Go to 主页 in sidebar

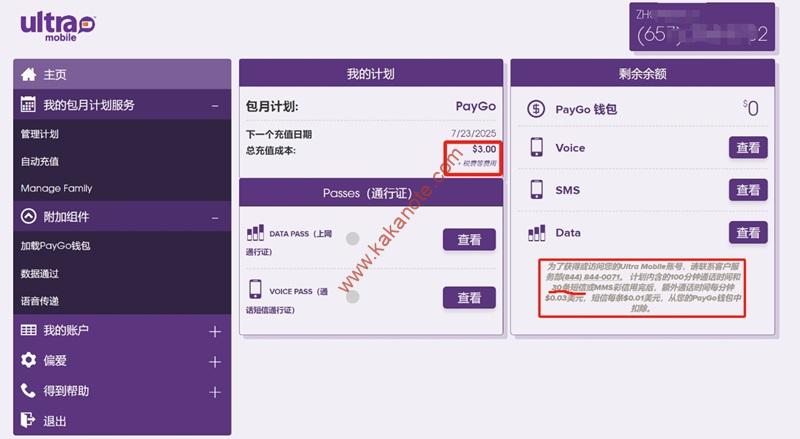coord(122,75)
